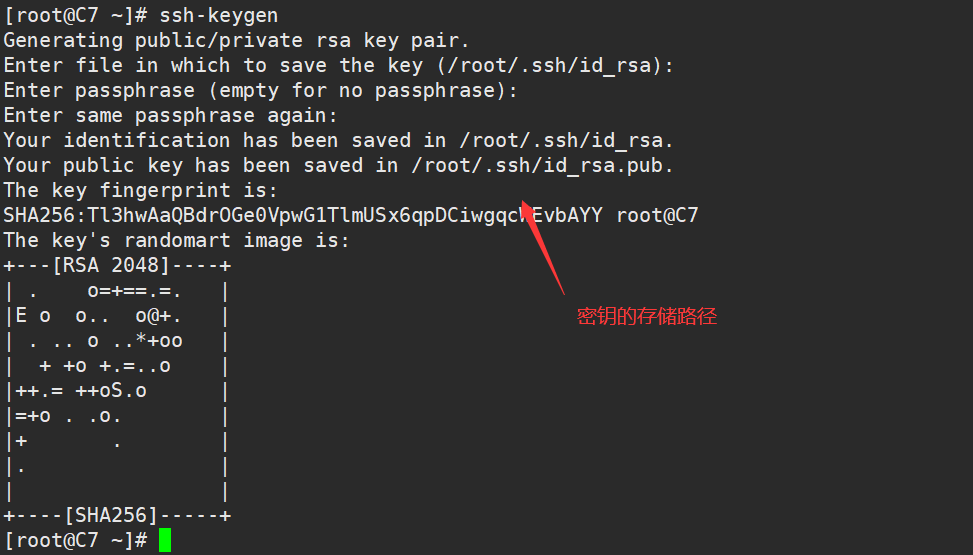Click the red Chinese annotation text

tap(647, 317)
